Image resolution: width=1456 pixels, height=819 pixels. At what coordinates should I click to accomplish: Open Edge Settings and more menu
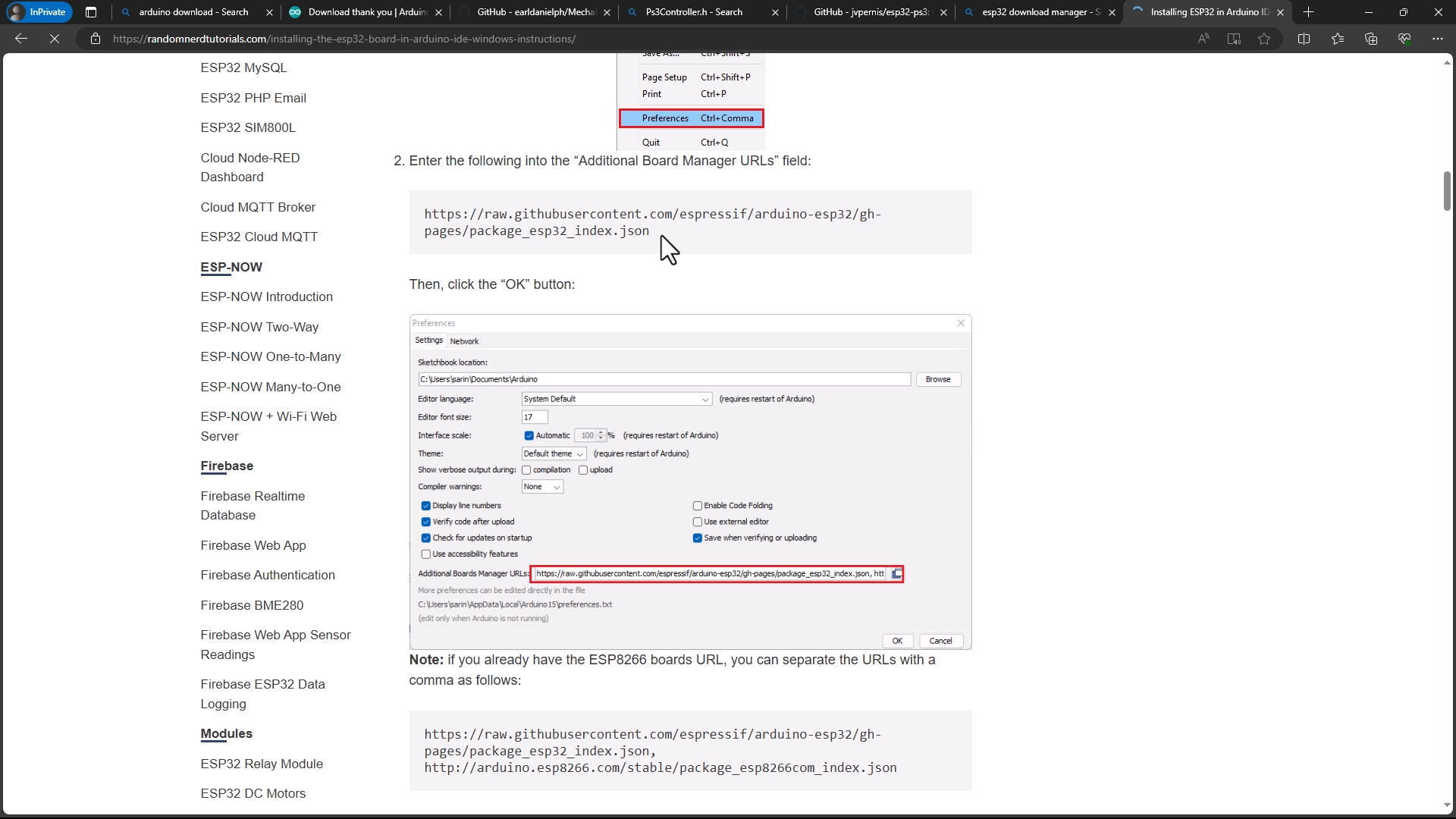tap(1438, 39)
